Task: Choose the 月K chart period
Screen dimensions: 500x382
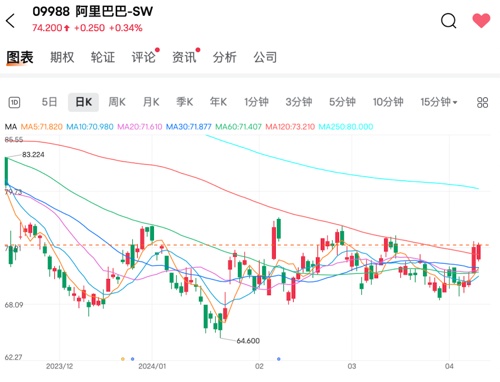Action: [151, 102]
